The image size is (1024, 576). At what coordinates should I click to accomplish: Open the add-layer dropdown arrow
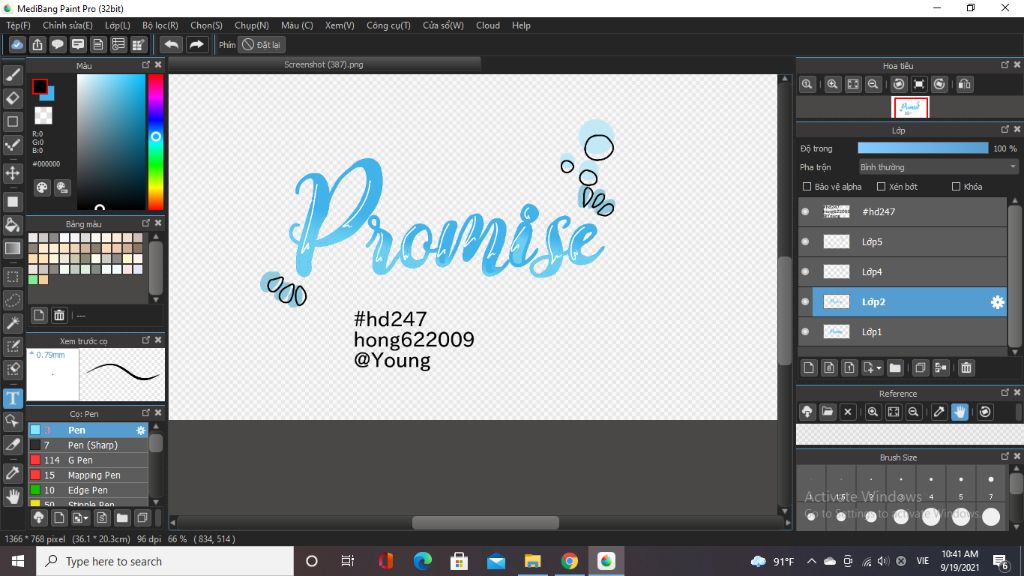click(878, 368)
